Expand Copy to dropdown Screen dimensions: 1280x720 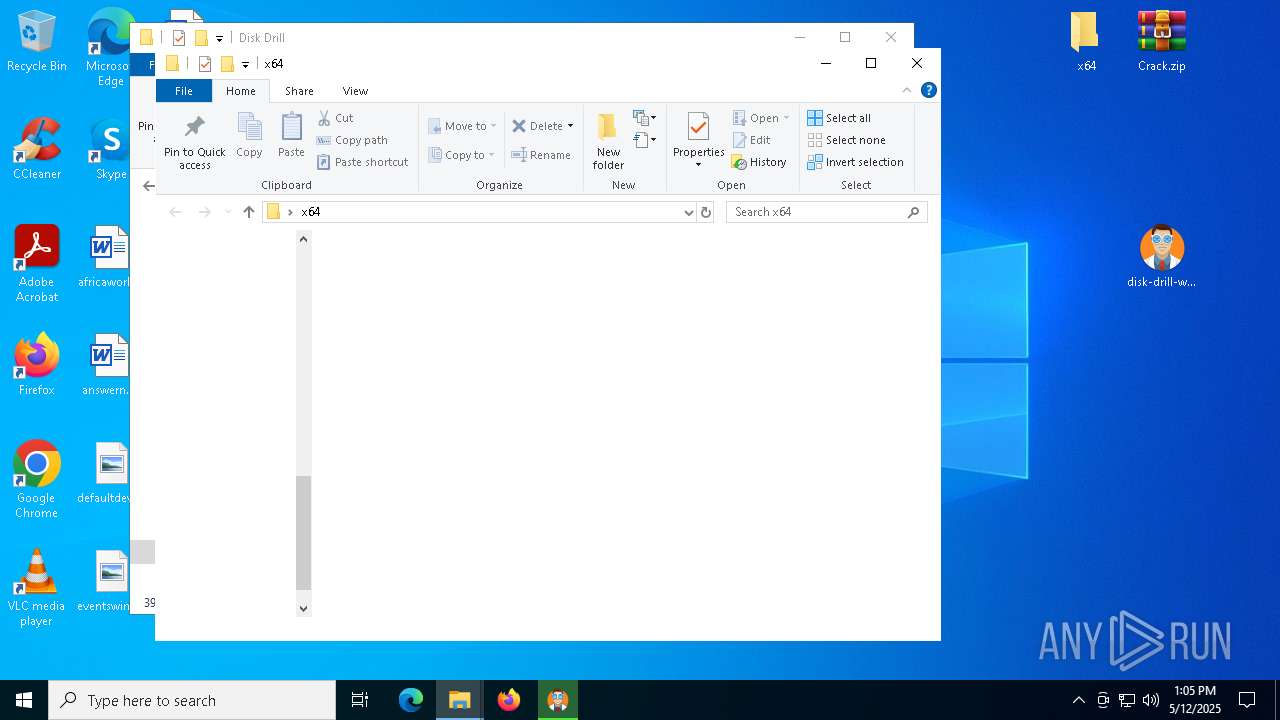pyautogui.click(x=492, y=155)
